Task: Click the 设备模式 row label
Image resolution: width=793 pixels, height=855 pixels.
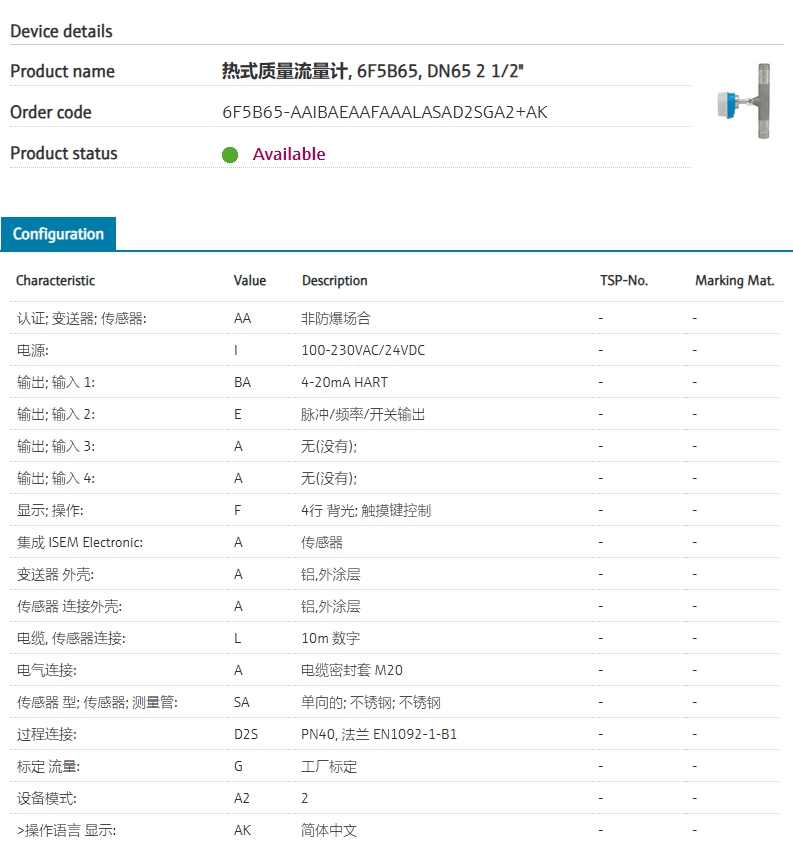Action: 46,799
